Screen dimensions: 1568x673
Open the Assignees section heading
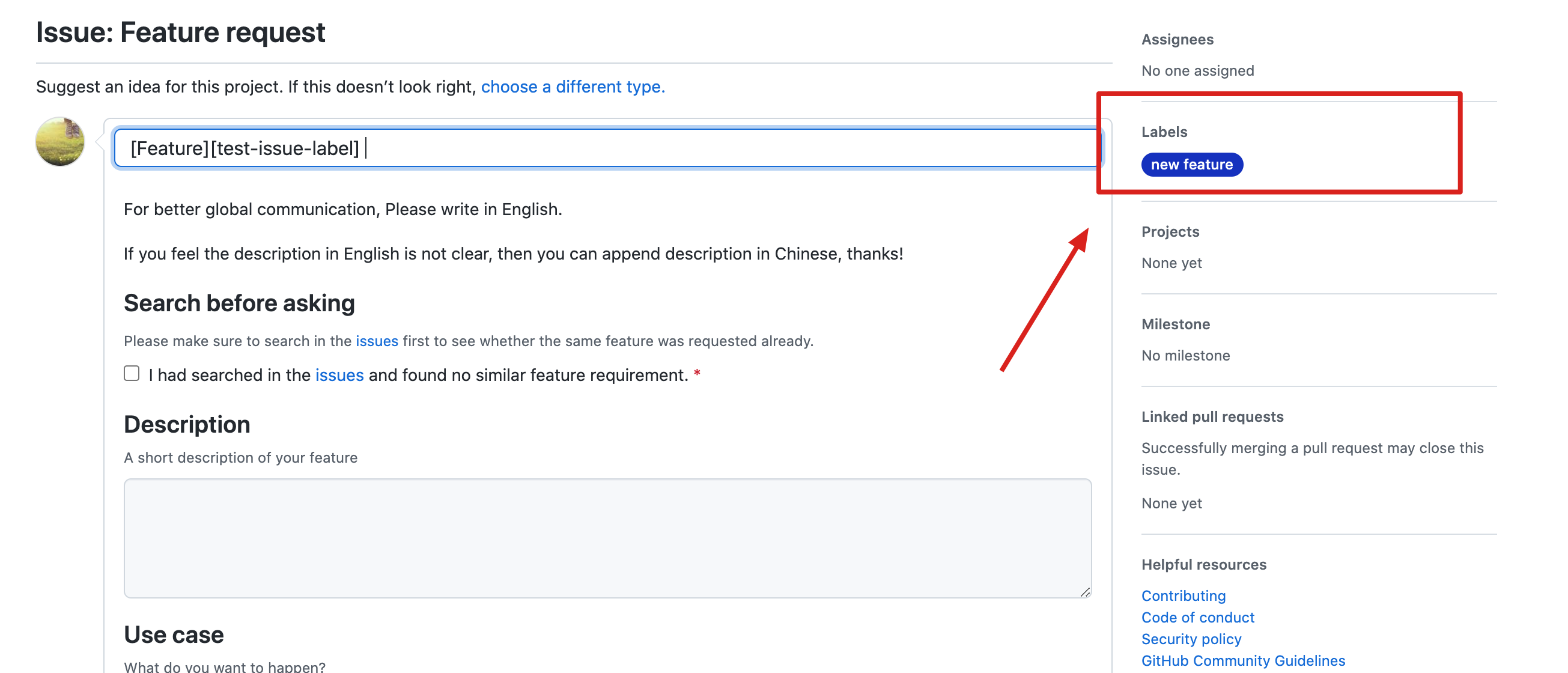(x=1177, y=40)
